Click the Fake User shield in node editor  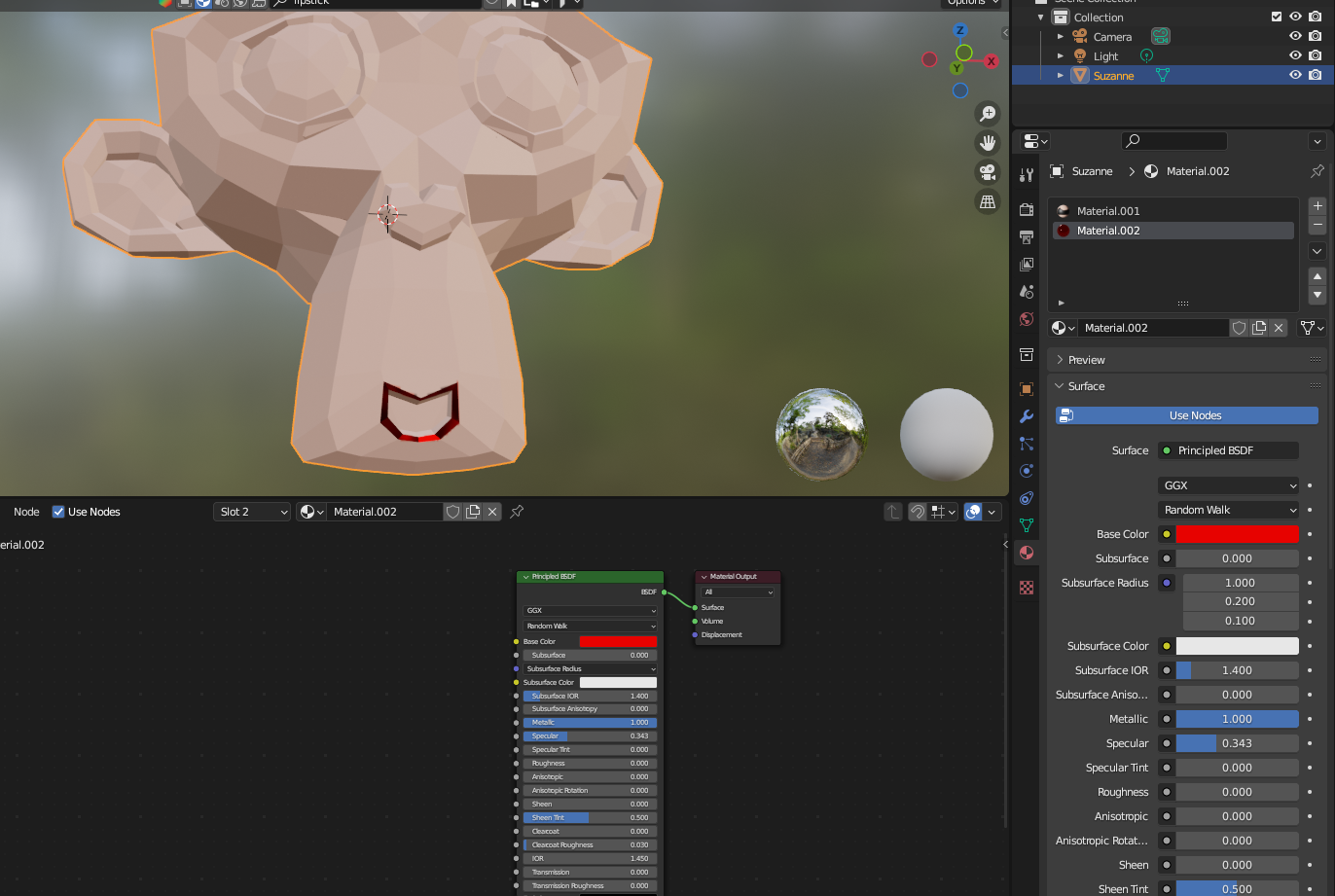point(452,512)
